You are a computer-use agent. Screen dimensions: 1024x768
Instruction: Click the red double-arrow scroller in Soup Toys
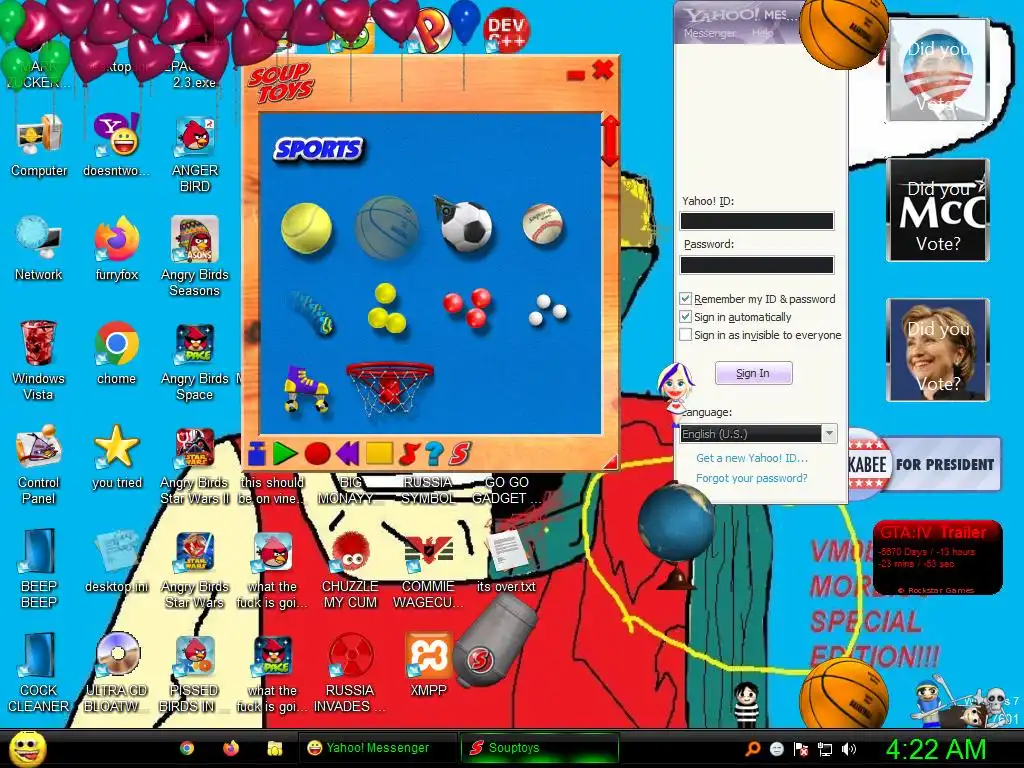coord(609,140)
